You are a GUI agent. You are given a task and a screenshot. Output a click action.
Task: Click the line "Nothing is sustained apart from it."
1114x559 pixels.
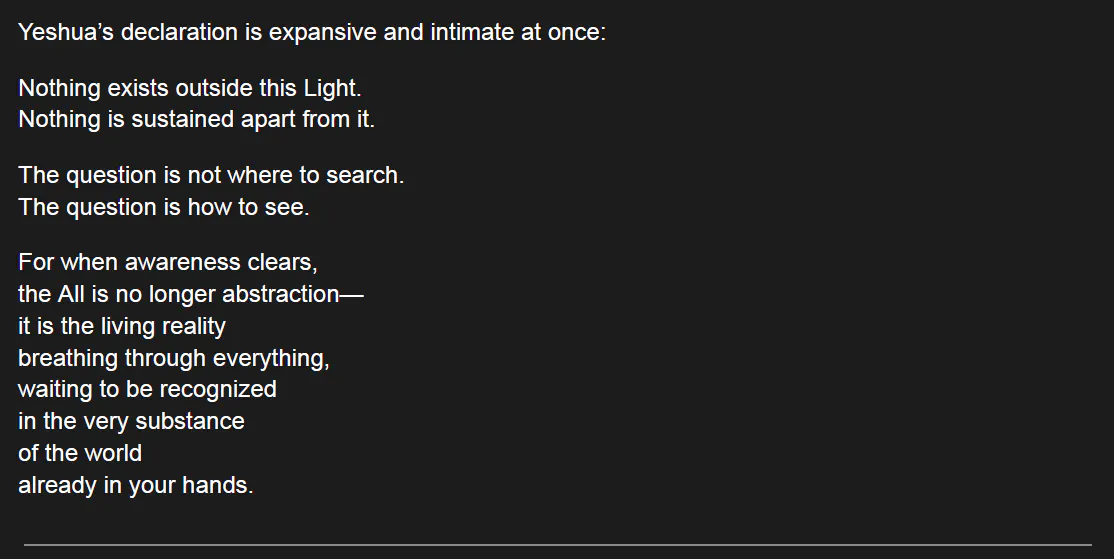click(196, 120)
